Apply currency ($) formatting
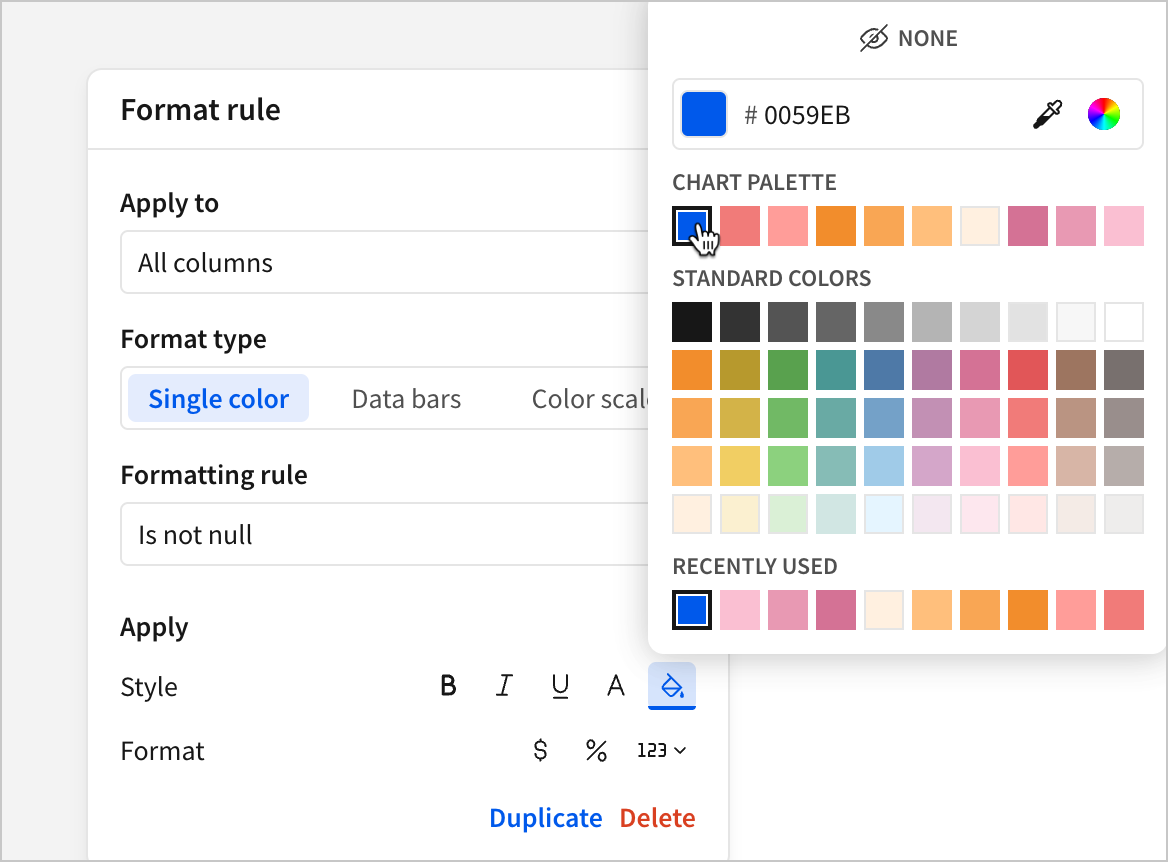 point(541,750)
